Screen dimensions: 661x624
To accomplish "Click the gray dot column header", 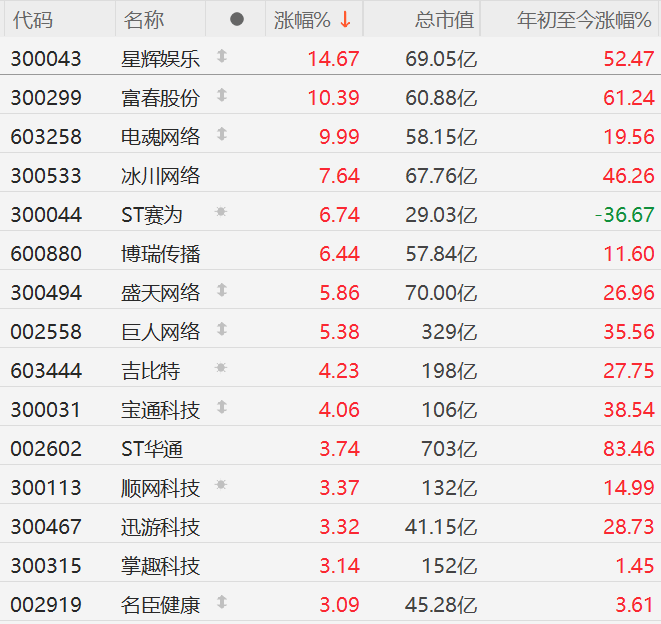I will point(237,19).
